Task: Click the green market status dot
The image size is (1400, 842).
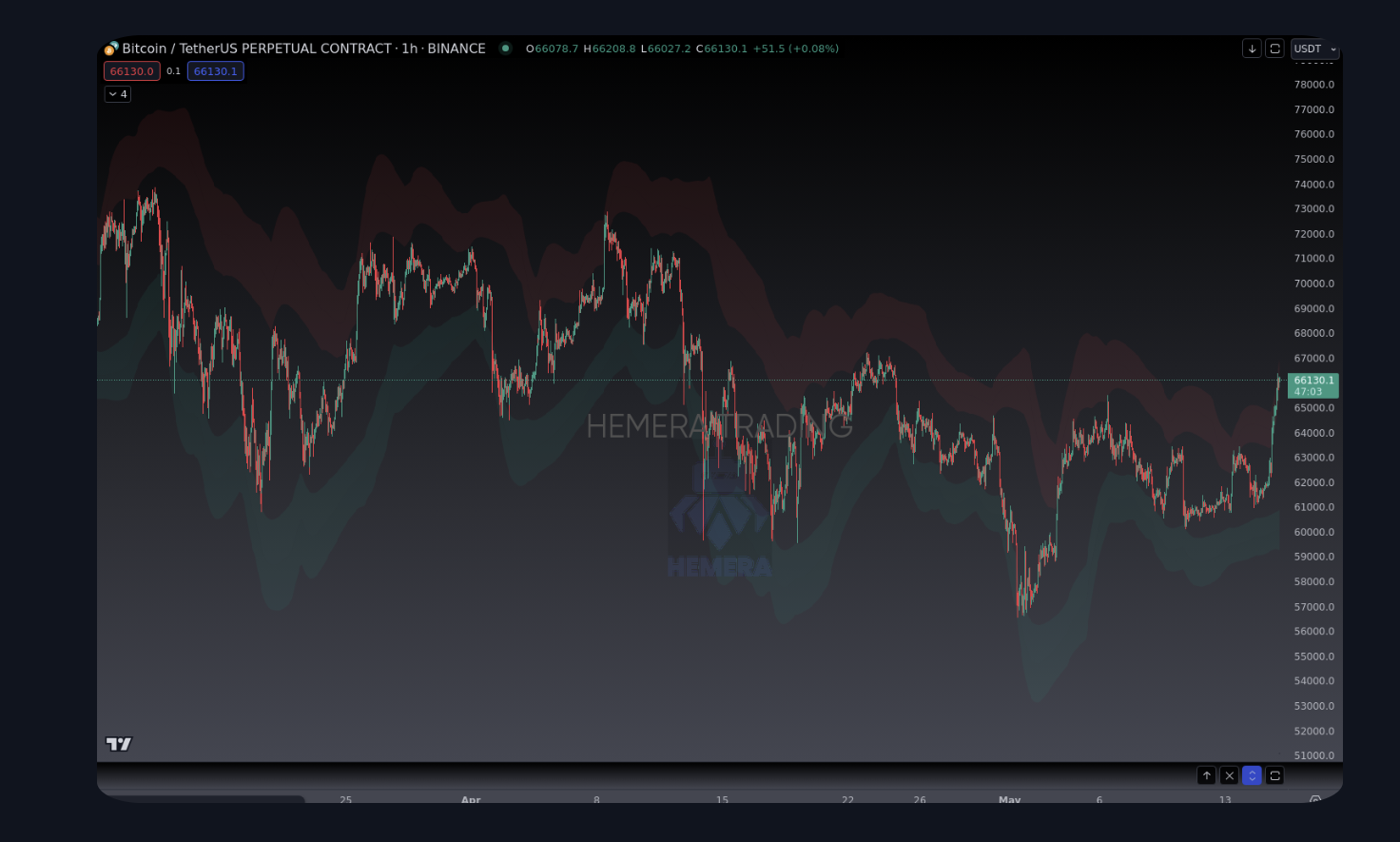Action: (505, 49)
